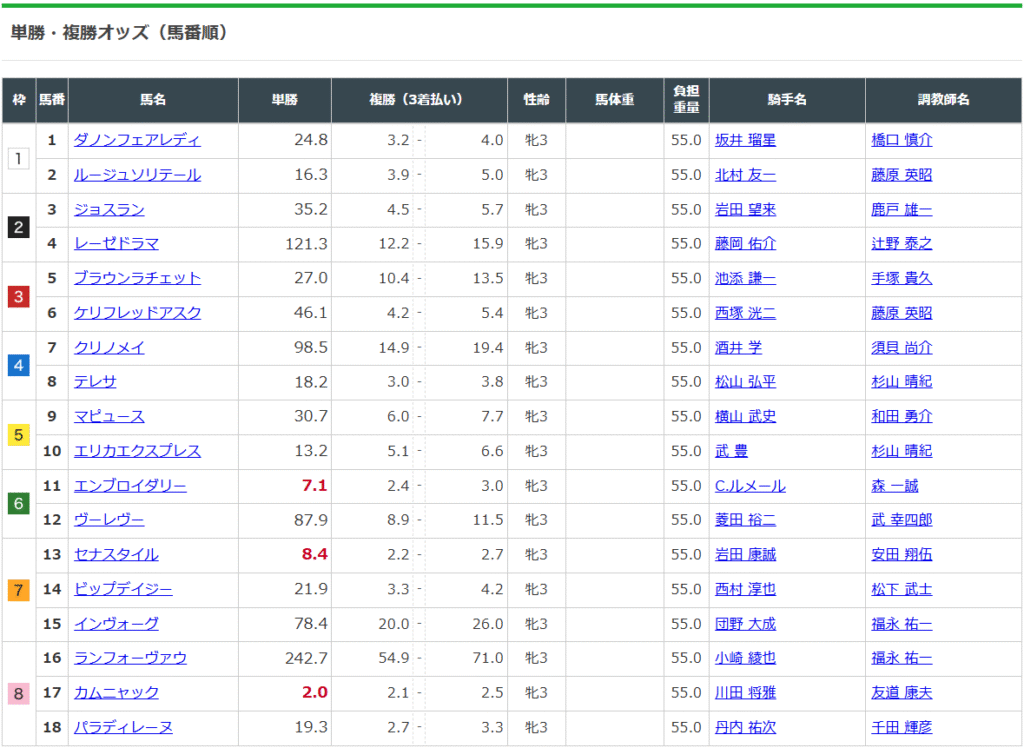
Task: Open jockey 川田 将雅 page
Action: (x=745, y=693)
